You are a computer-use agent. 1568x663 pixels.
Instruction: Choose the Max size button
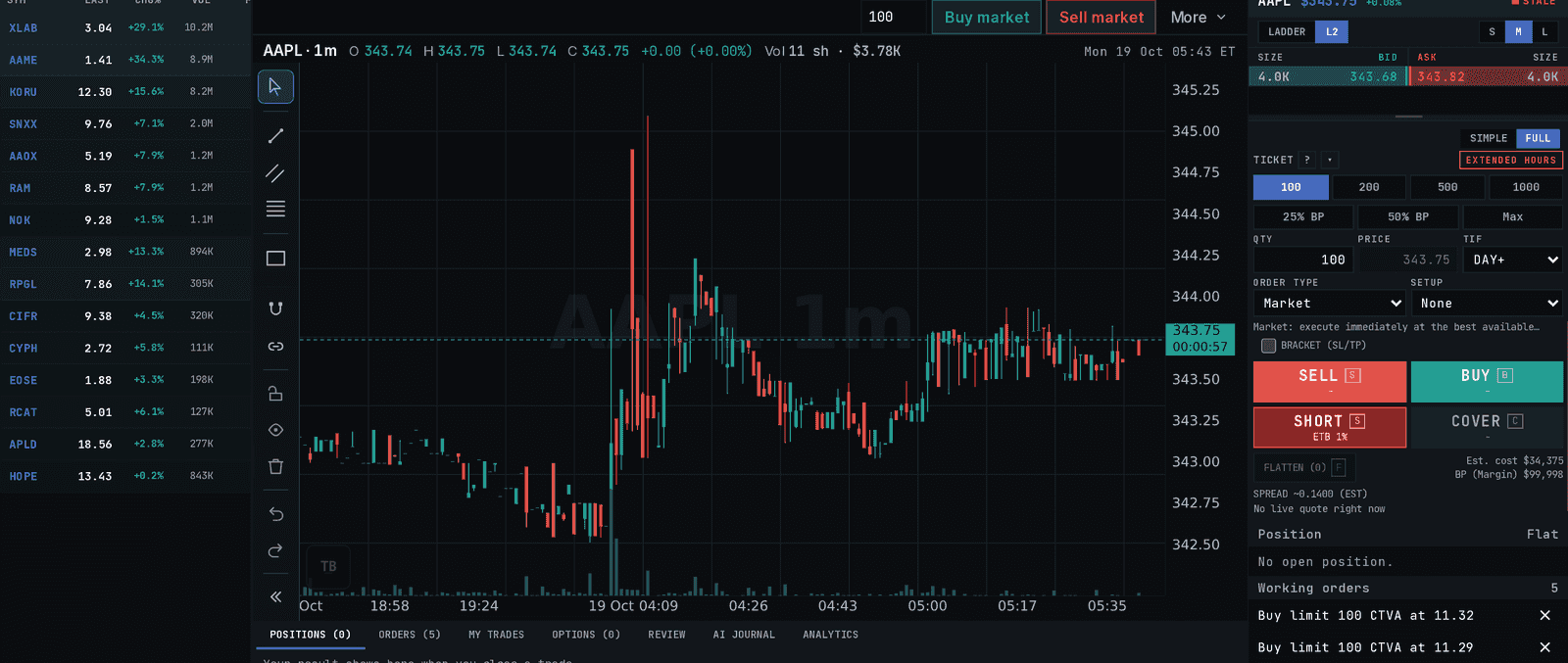(x=1513, y=216)
